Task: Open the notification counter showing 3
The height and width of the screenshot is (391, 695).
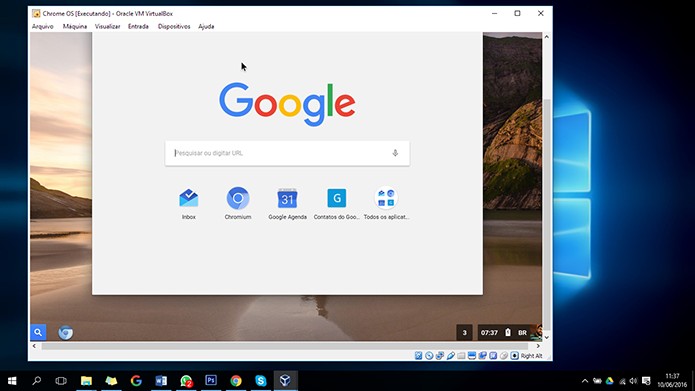Action: point(465,332)
